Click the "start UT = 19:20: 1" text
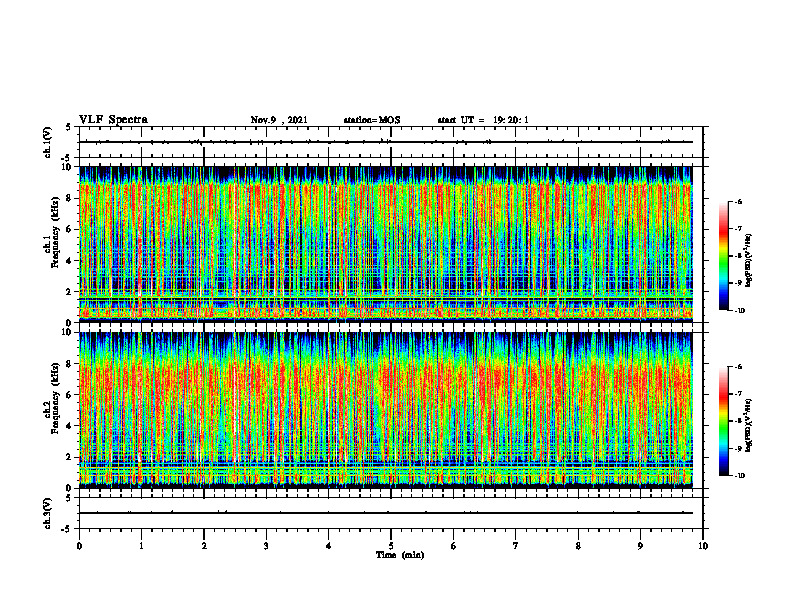The height and width of the screenshot is (612, 792). [483, 120]
